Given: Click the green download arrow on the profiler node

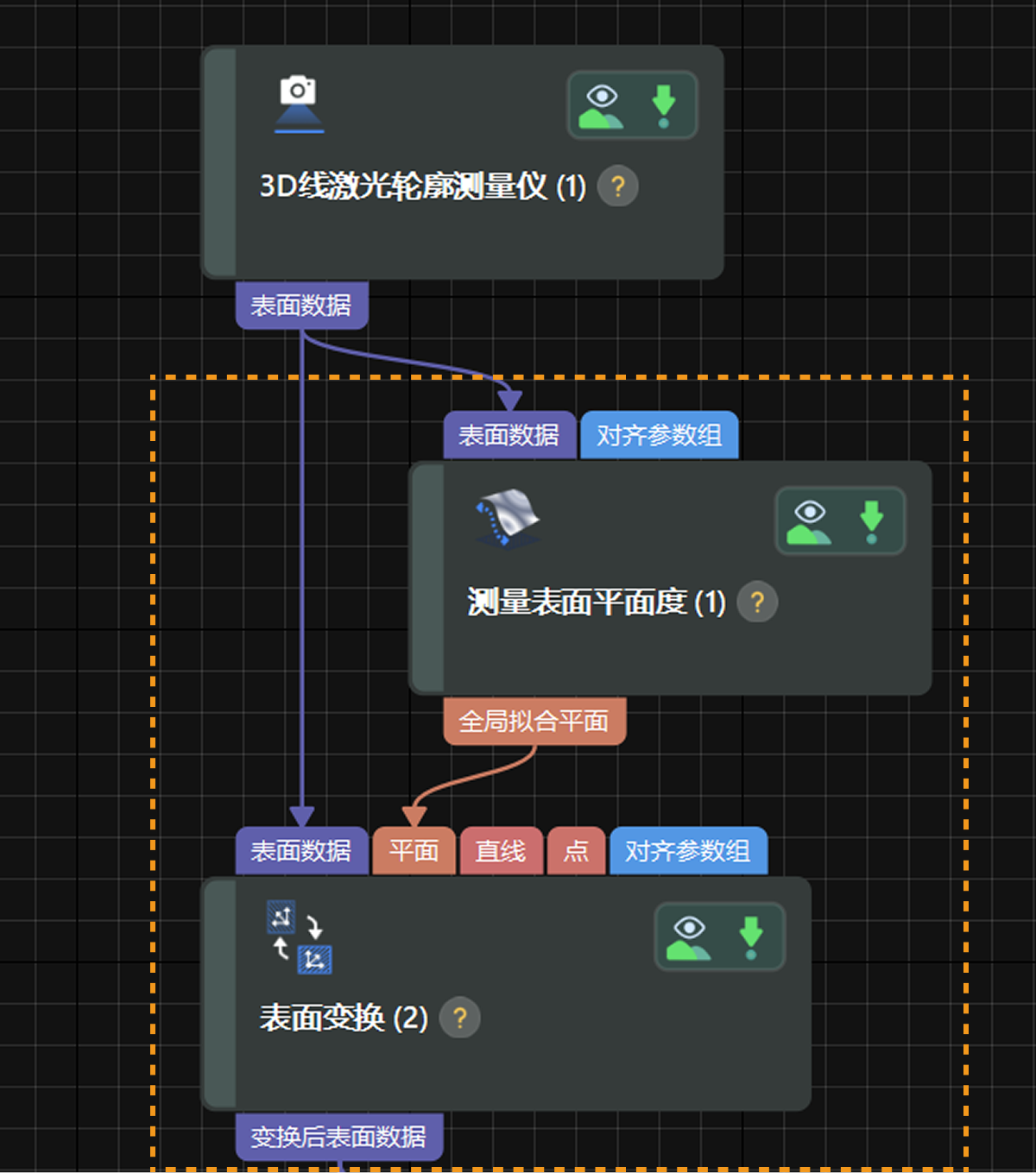Looking at the screenshot, I should (663, 104).
